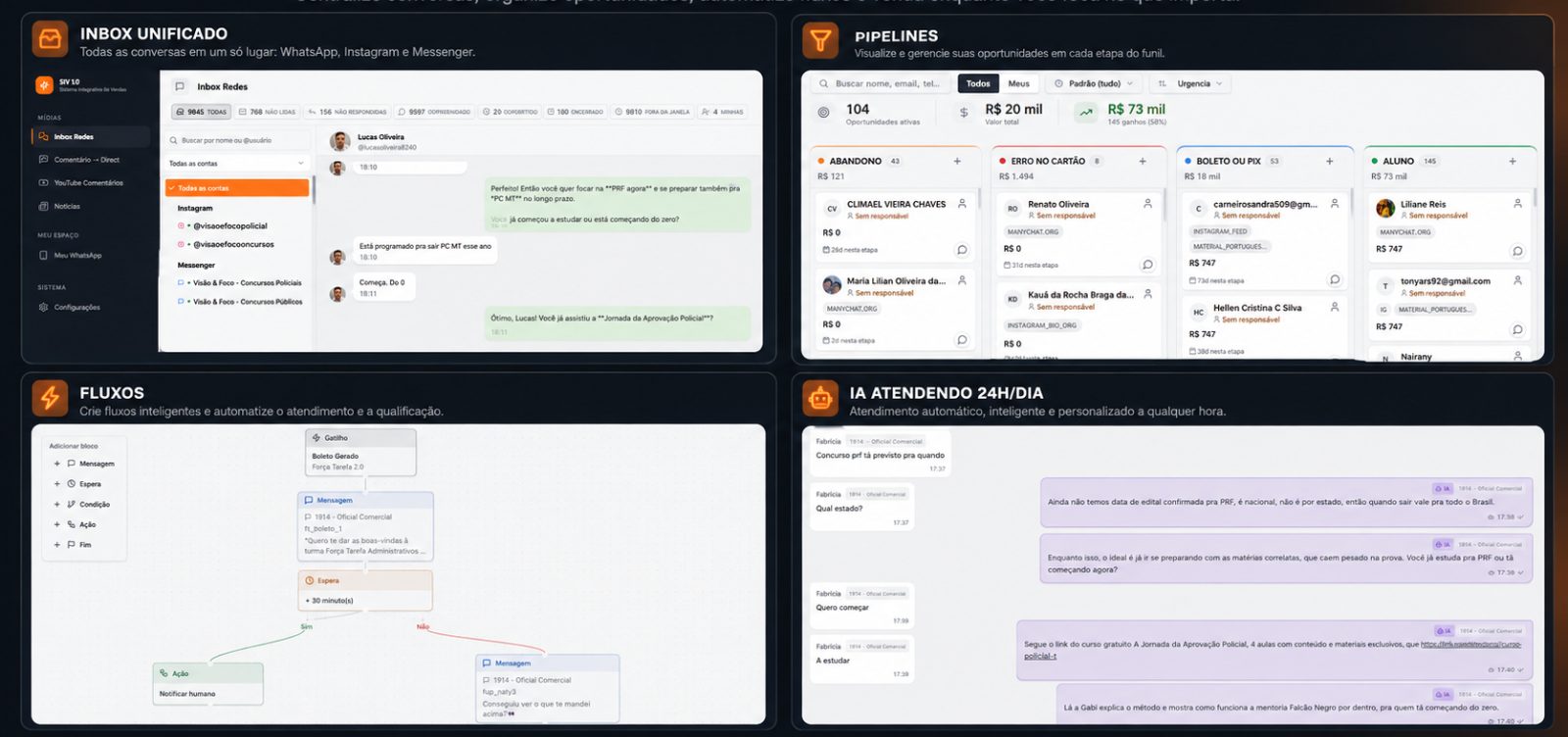
Task: Click the Inbox Redes header chat icon
Action: point(179,86)
